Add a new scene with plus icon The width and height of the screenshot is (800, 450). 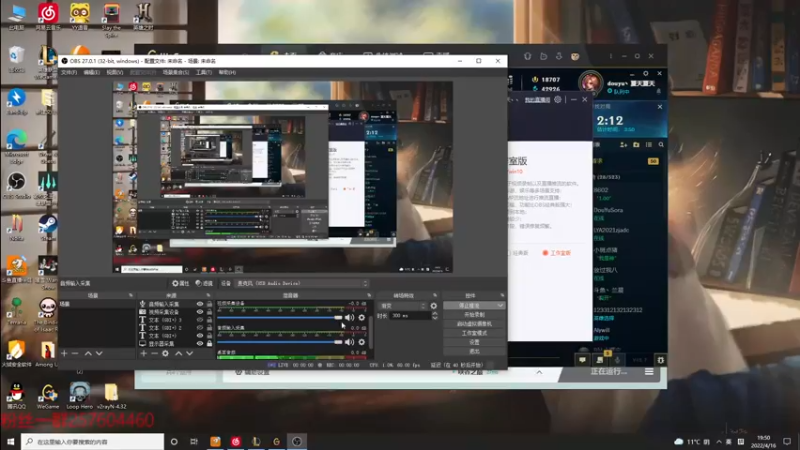coord(64,353)
